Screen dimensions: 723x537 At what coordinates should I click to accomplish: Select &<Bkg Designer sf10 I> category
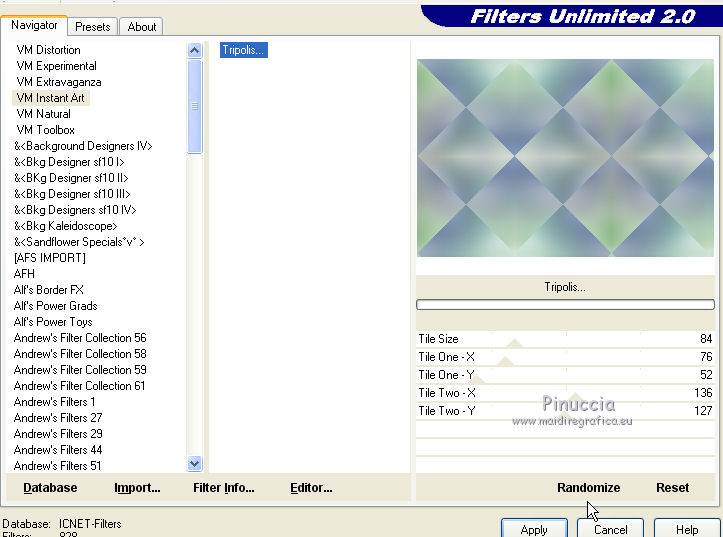(69, 162)
